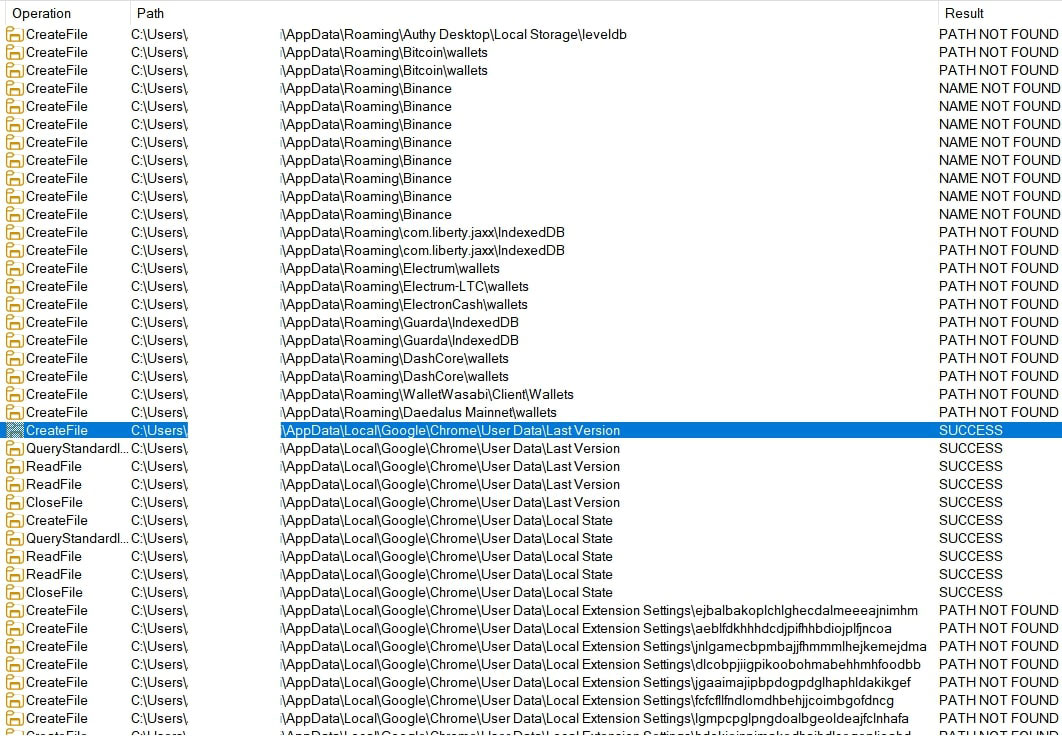Screen dimensions: 1062x738
Task: Click CloseFile operation on Last Version row
Action: point(54,502)
